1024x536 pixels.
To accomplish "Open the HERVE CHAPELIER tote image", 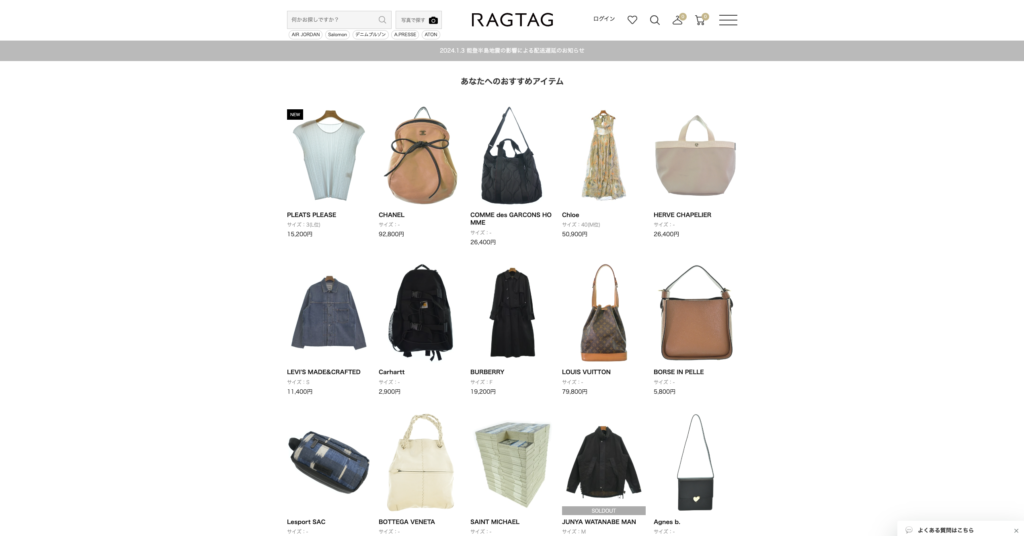I will click(x=696, y=155).
